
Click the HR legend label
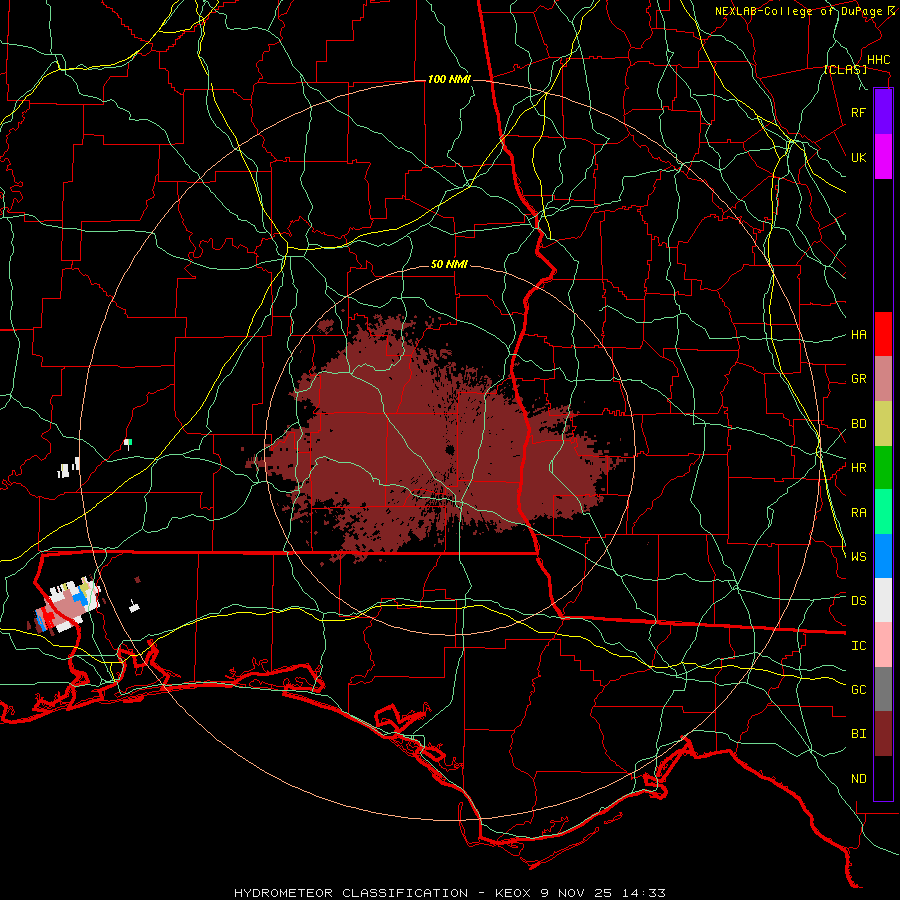coord(858,468)
